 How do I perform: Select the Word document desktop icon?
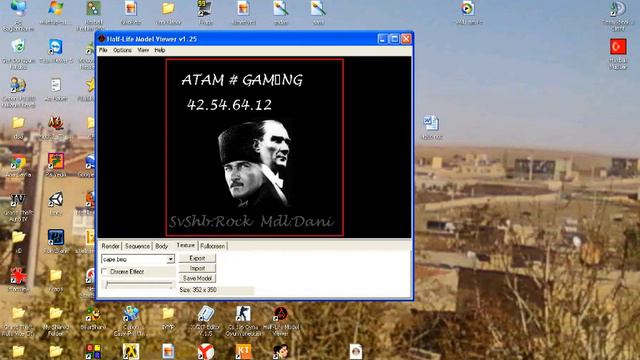pos(431,128)
